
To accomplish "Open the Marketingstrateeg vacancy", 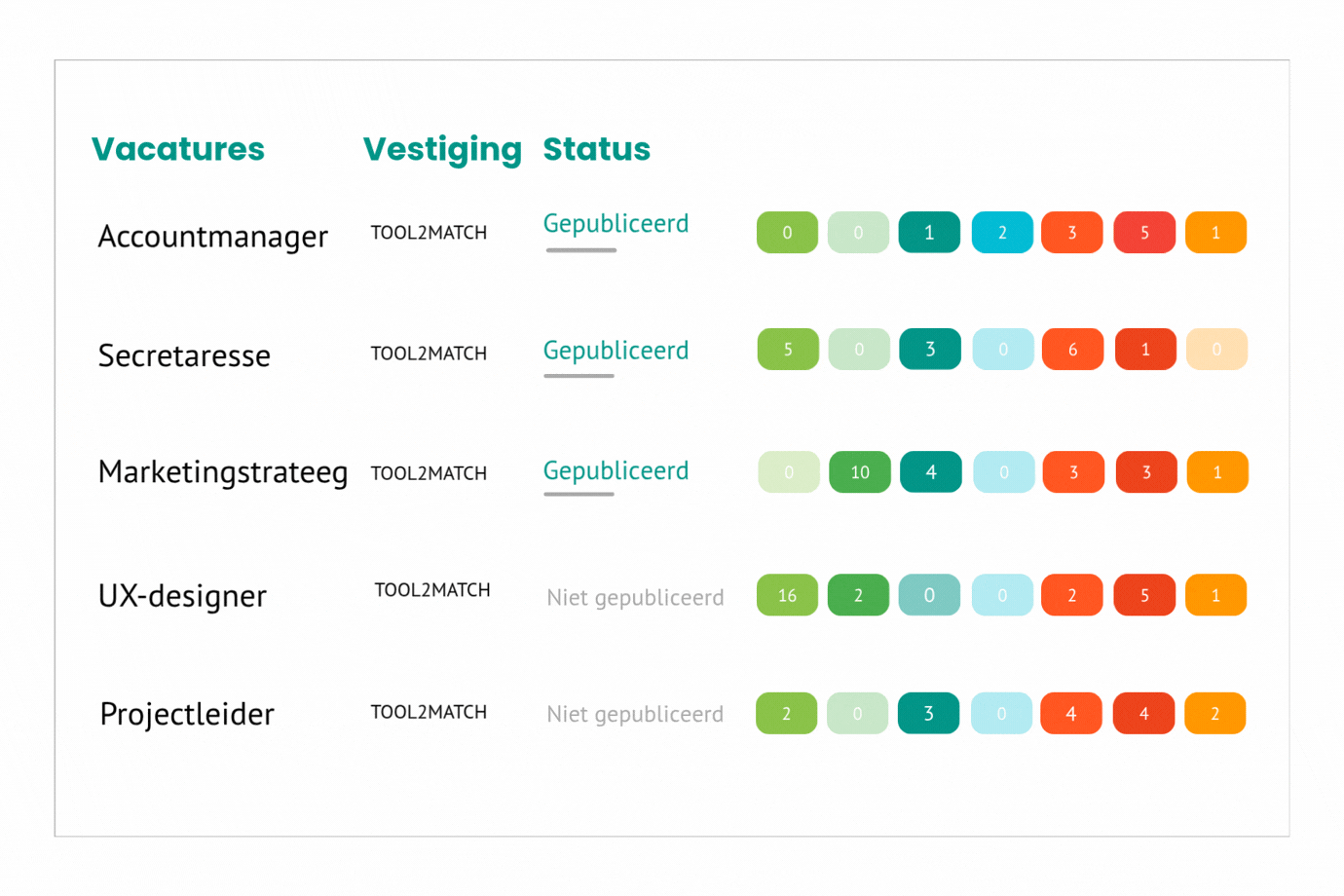I will [x=223, y=472].
